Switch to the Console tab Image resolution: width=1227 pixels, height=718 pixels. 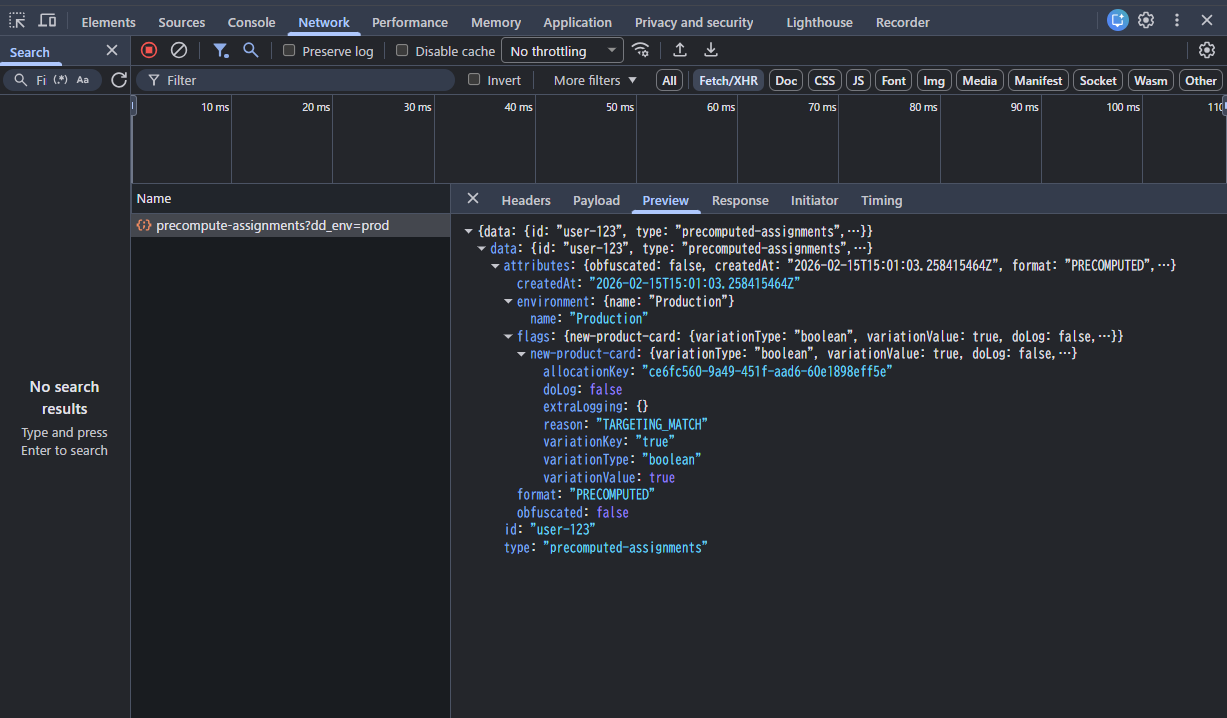251,22
